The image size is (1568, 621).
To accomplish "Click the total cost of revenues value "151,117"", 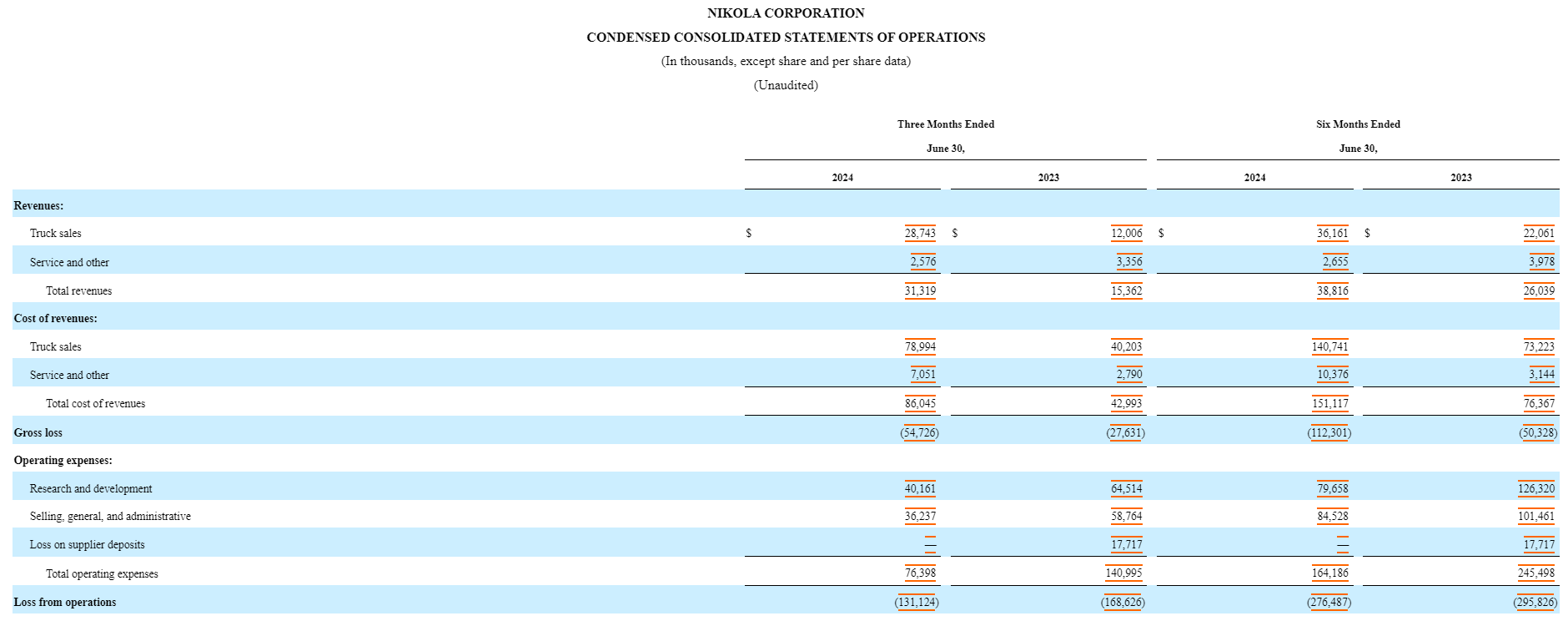I will (1330, 404).
